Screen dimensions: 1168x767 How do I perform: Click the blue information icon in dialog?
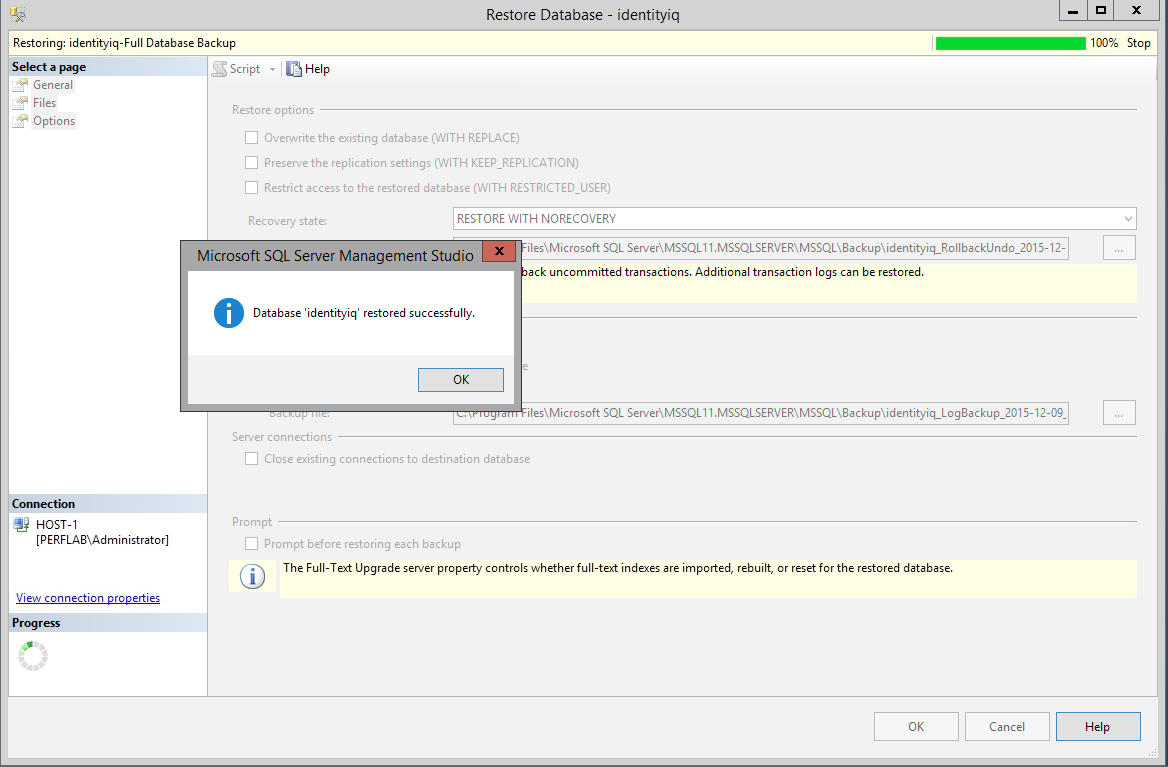229,313
